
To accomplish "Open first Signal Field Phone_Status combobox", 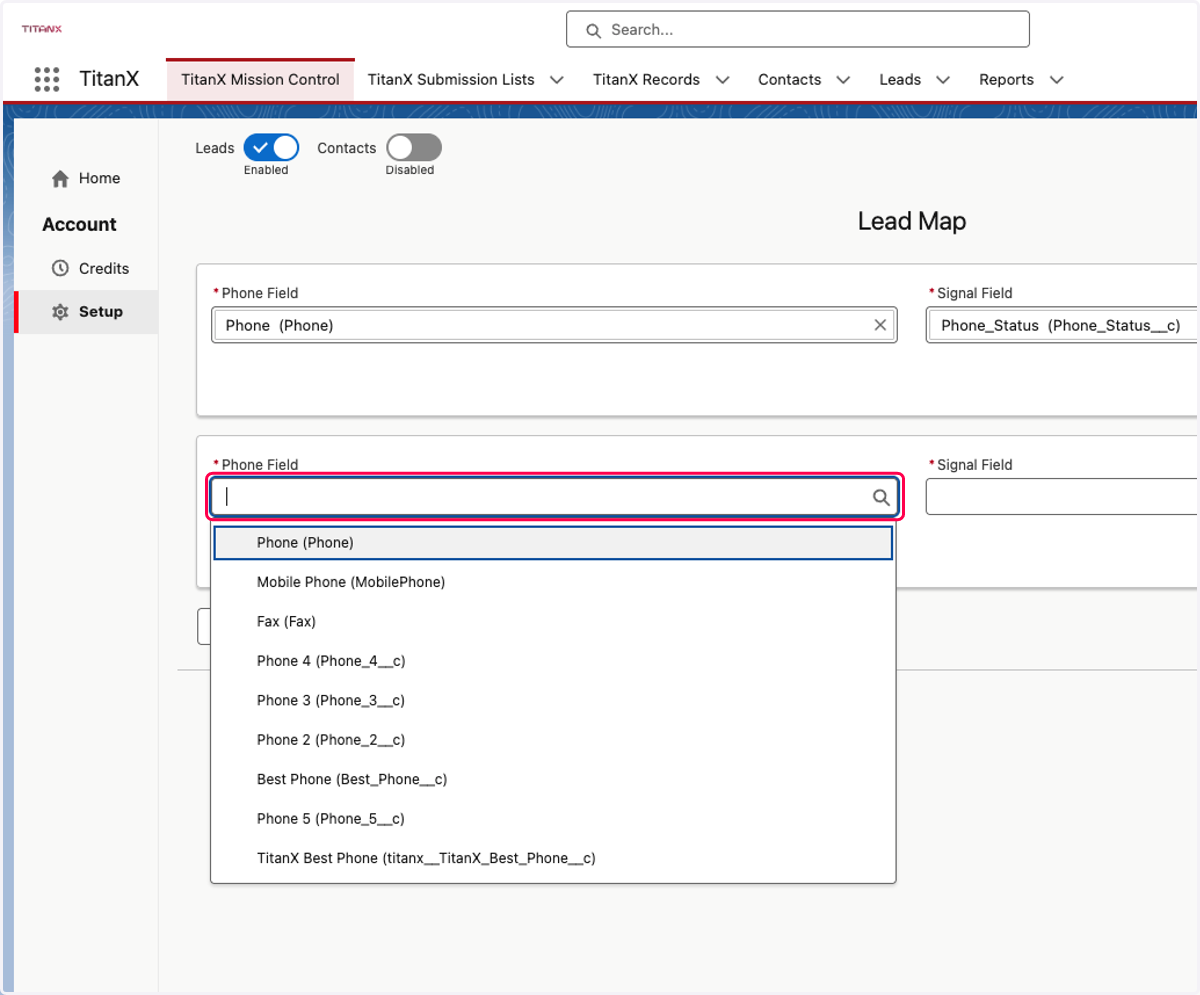I will coord(1063,325).
